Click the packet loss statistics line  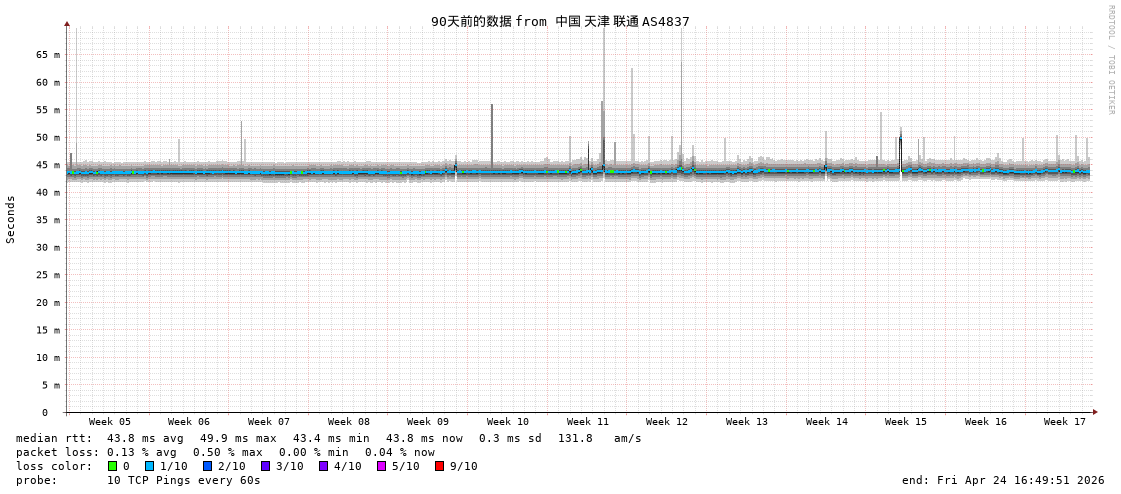pos(225,452)
